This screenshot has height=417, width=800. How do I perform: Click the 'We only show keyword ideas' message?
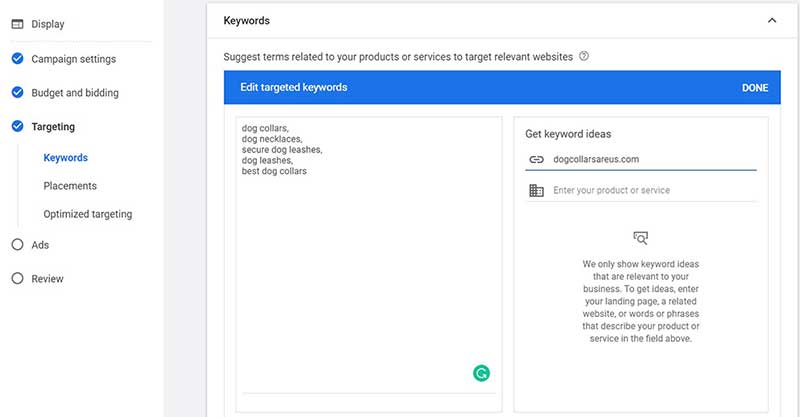(641, 301)
